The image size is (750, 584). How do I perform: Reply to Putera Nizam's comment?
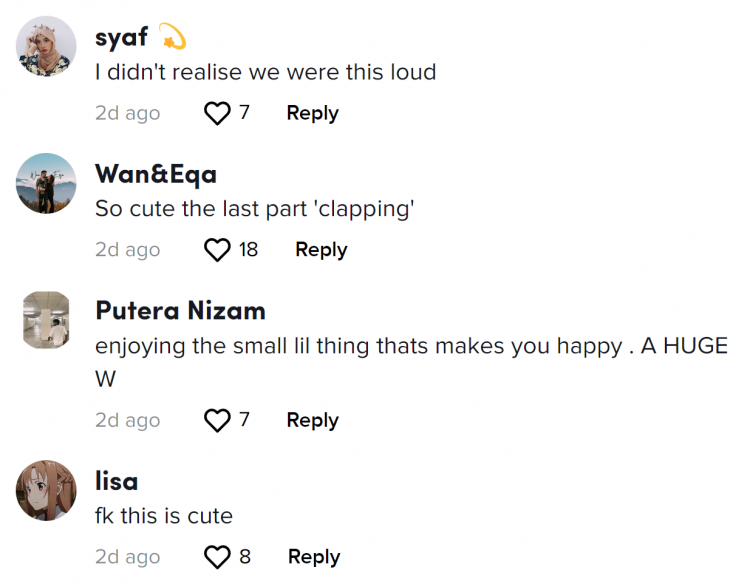[312, 420]
